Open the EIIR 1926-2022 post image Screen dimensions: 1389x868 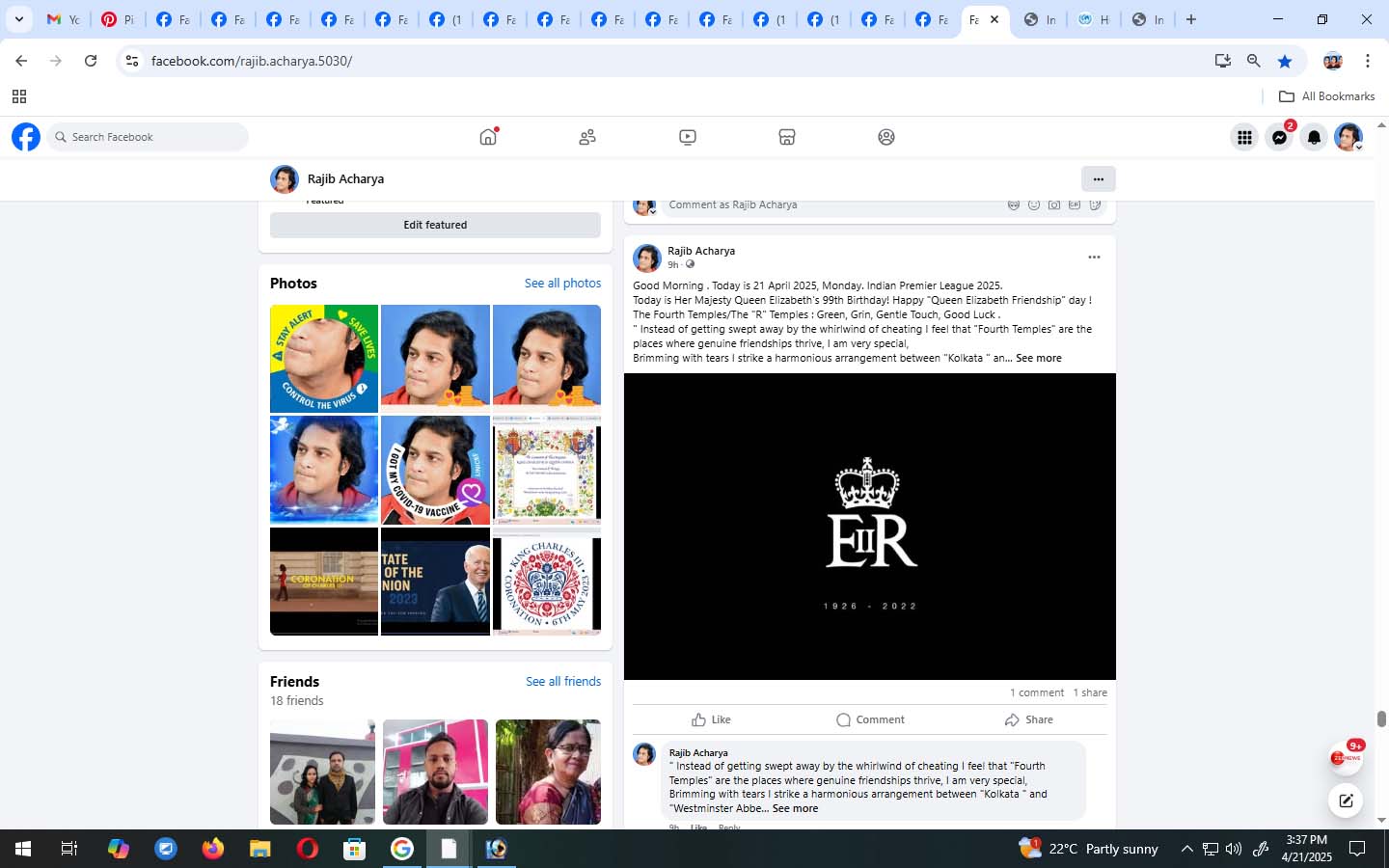click(x=870, y=527)
